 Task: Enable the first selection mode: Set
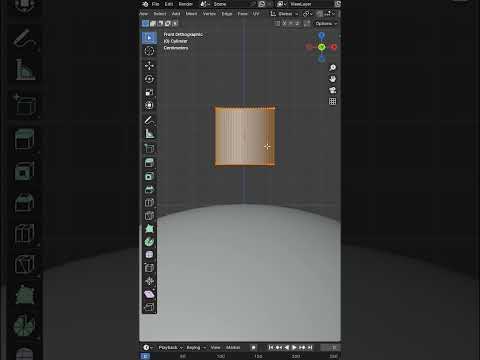(x=145, y=23)
